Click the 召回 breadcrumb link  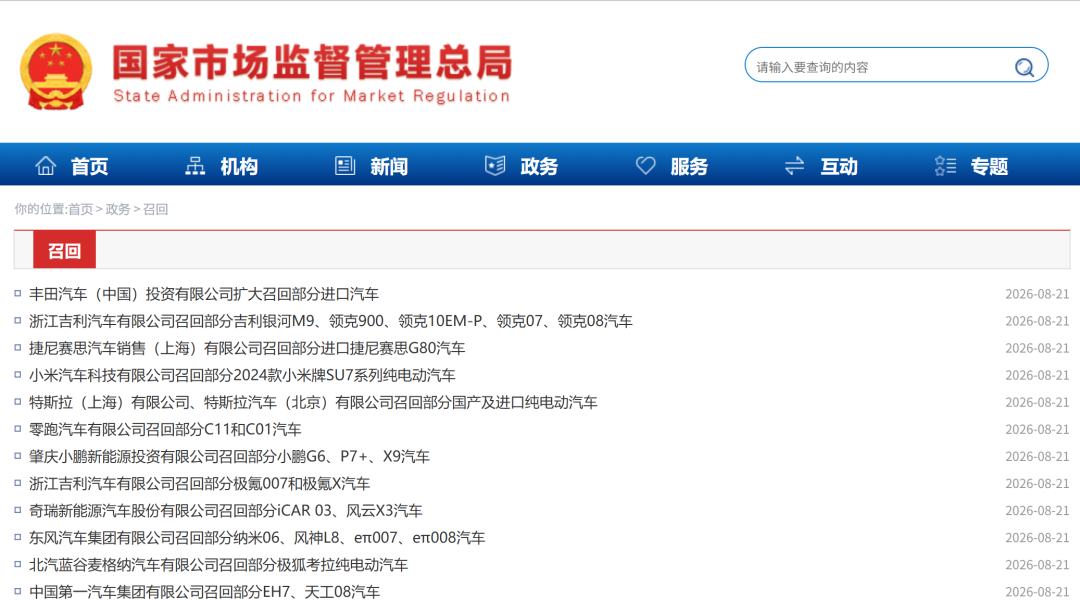pos(156,209)
